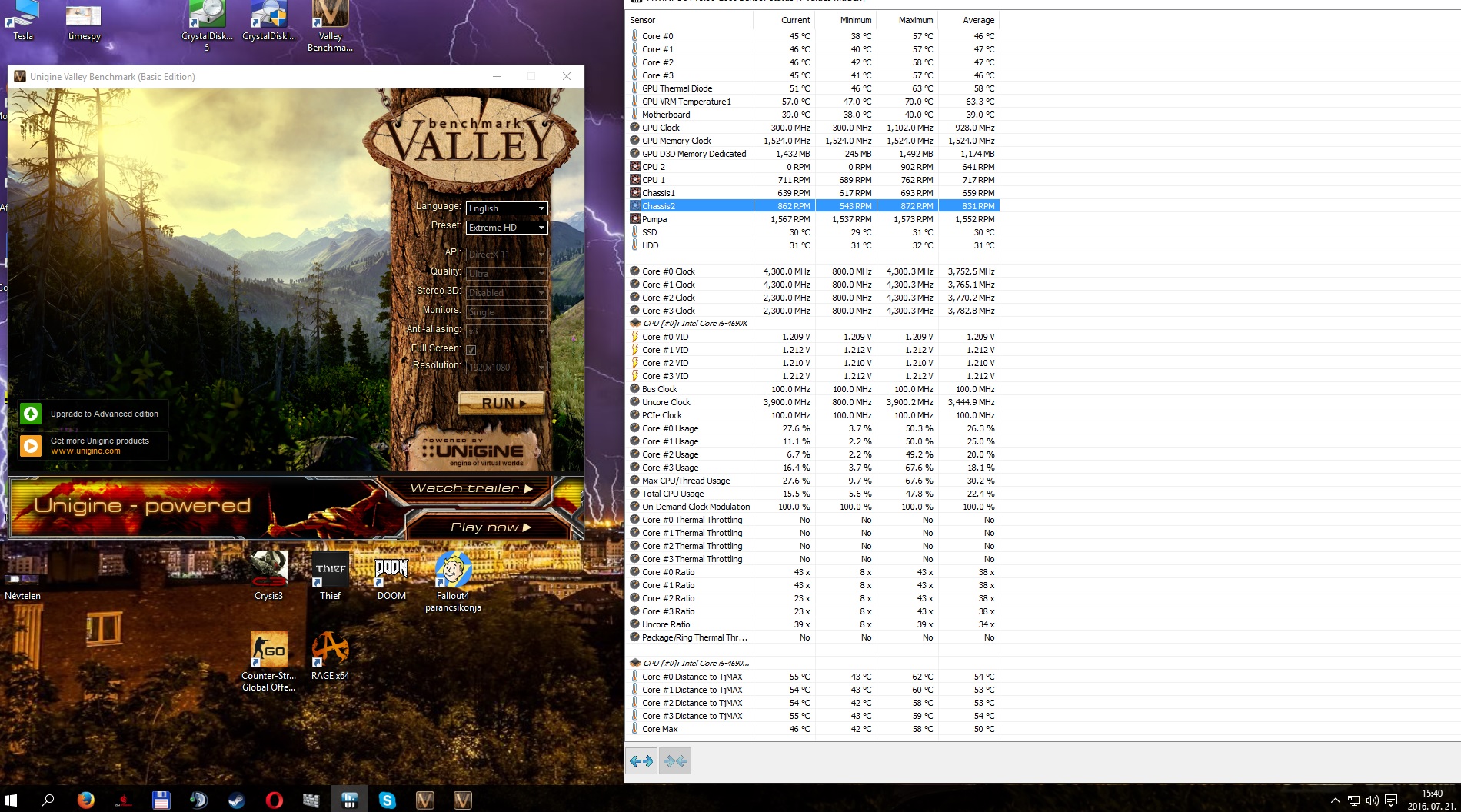Click the blue floppy disk taskbar icon
This screenshot has width=1461, height=812.
161,800
